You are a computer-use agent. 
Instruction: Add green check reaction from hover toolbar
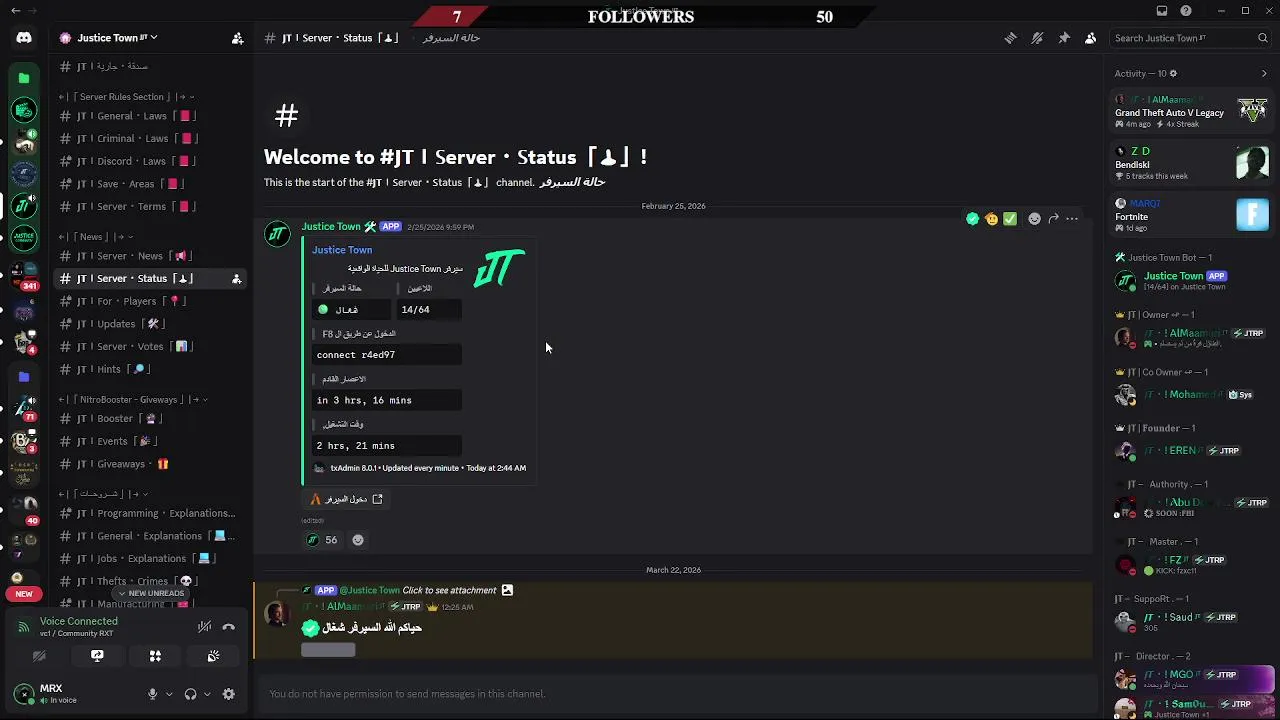[x=1010, y=218]
